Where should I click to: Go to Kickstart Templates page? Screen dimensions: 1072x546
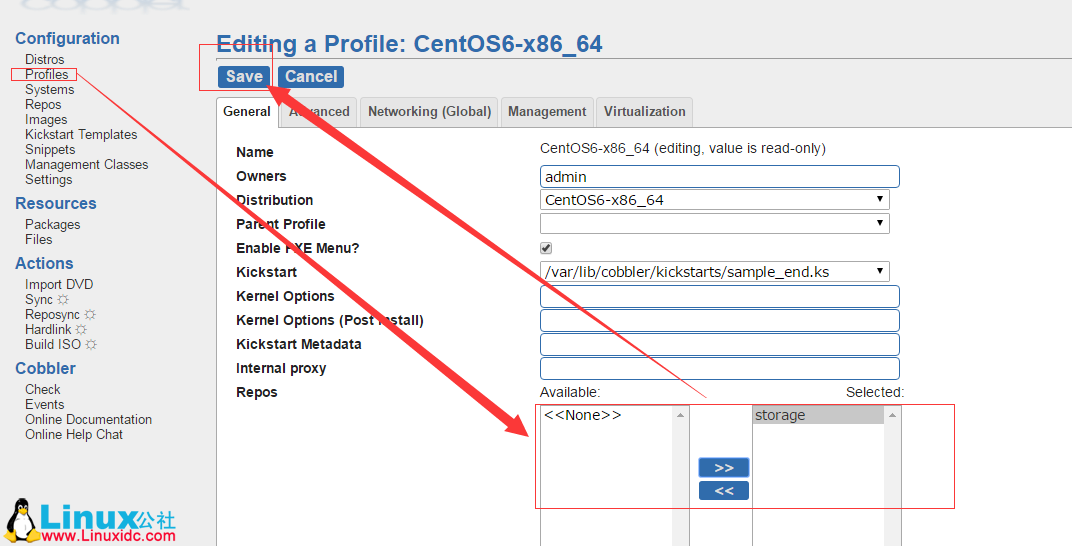[x=81, y=135]
